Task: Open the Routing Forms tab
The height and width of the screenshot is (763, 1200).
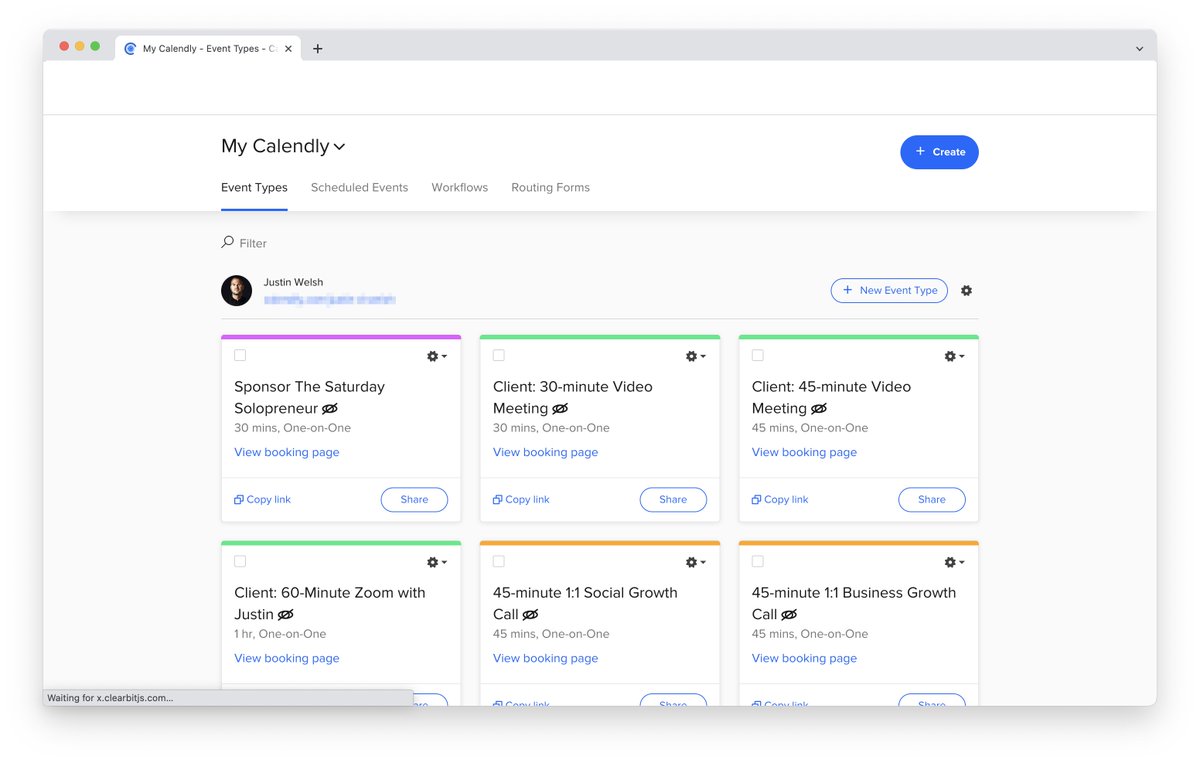Action: pos(550,187)
